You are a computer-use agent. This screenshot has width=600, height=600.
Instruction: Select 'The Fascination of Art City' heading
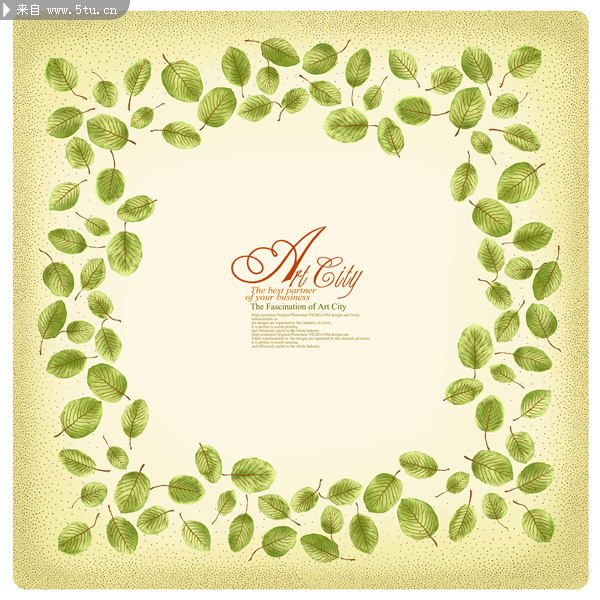pos(298,307)
